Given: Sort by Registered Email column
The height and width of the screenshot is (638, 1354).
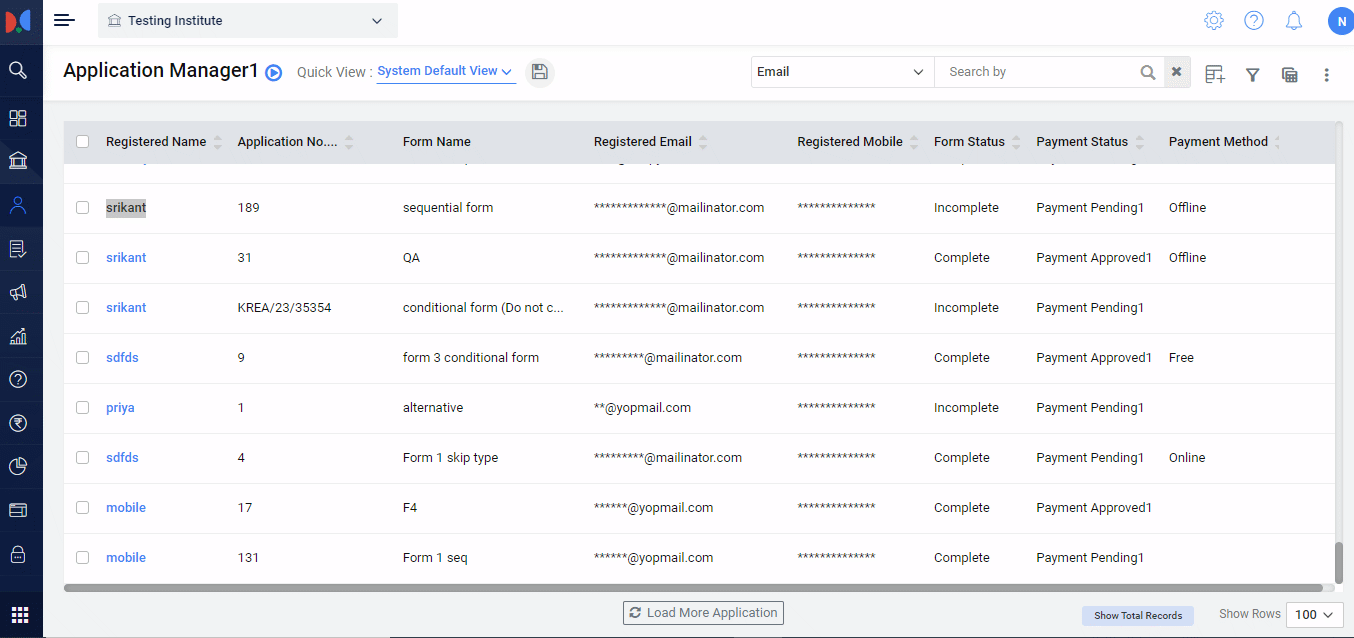Looking at the screenshot, I should coord(702,142).
